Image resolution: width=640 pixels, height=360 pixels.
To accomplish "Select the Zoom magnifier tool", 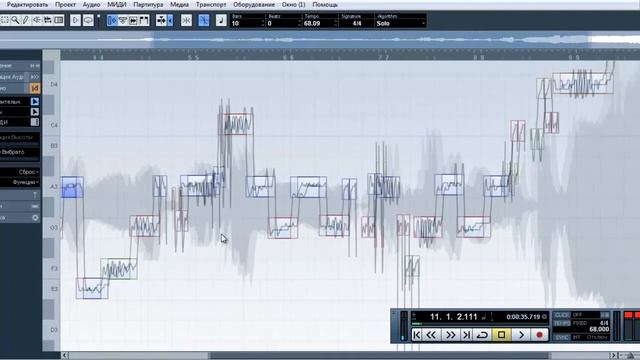I will [15, 20].
